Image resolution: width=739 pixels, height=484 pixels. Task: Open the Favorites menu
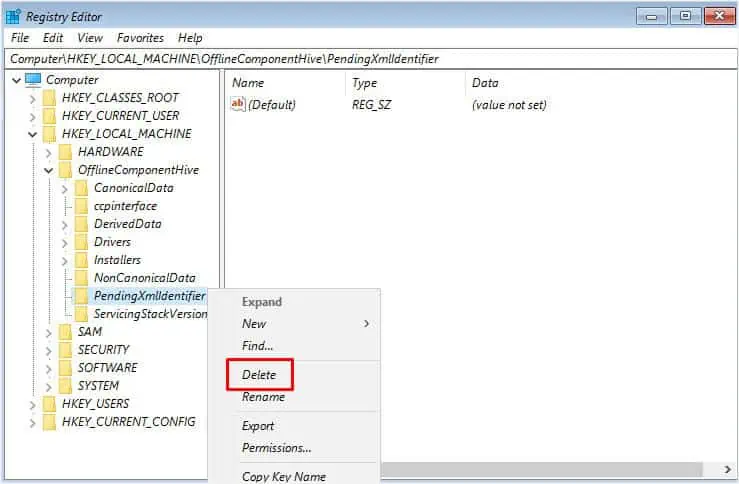(x=140, y=38)
